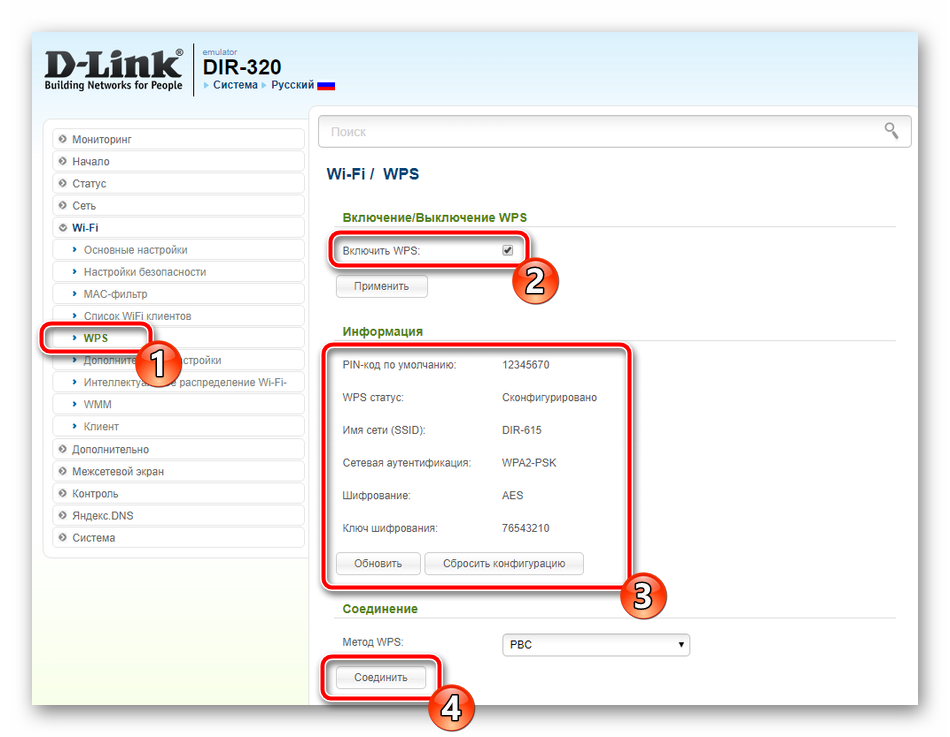Image resolution: width=950 pixels, height=737 pixels.
Task: Click the Обновить button
Action: tap(378, 564)
